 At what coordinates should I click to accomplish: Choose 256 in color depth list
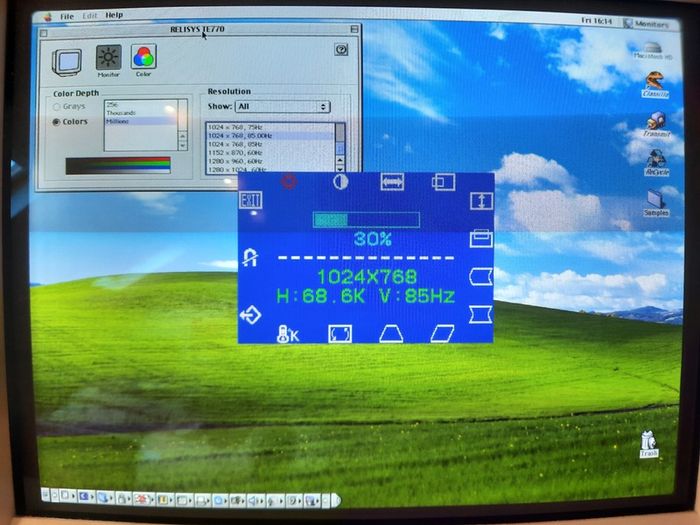click(141, 105)
